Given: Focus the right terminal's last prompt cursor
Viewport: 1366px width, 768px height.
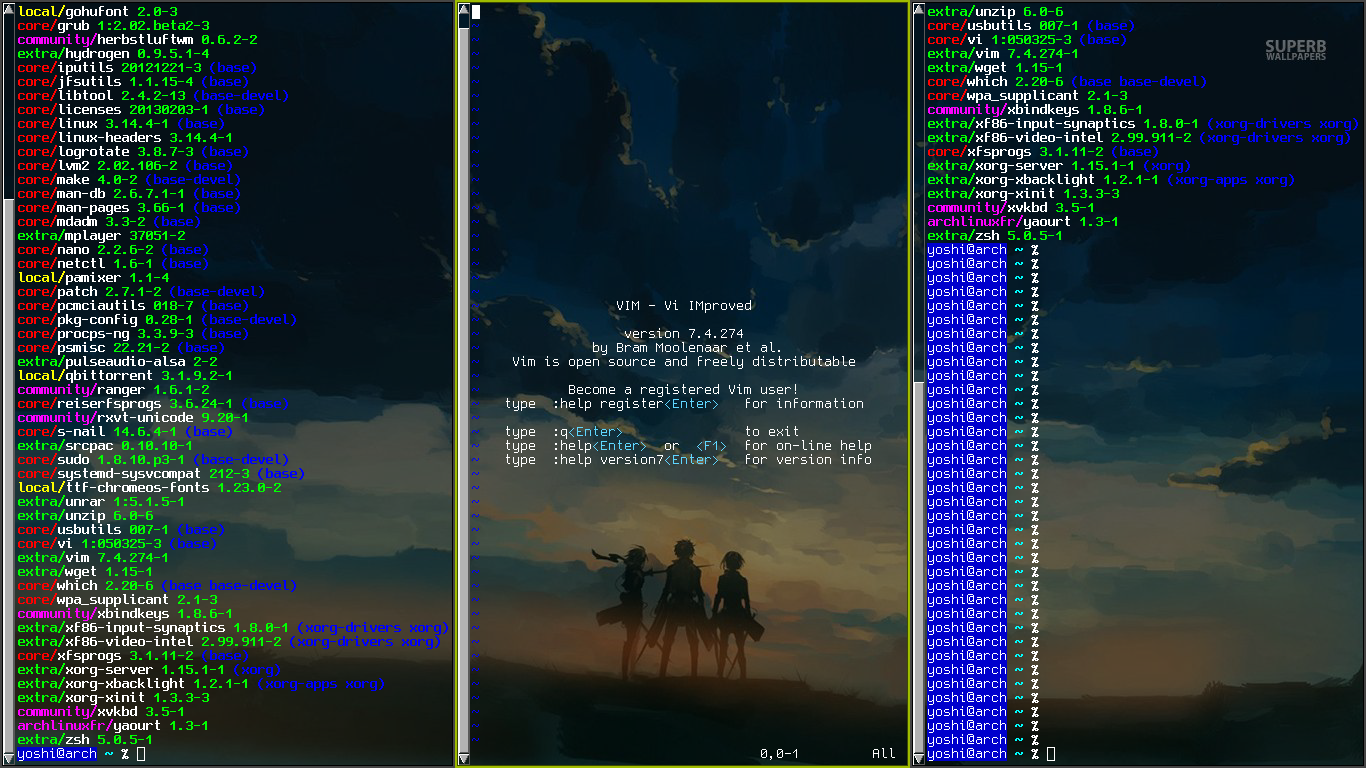Looking at the screenshot, I should [1051, 754].
